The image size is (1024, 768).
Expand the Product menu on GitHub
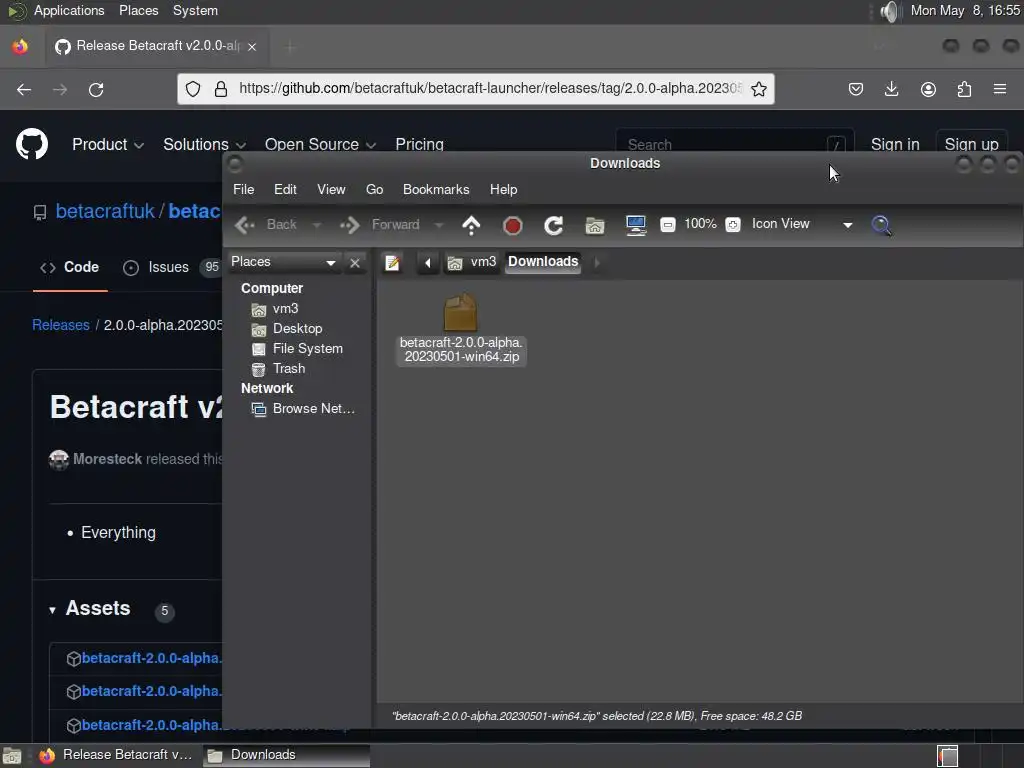[x=108, y=144]
